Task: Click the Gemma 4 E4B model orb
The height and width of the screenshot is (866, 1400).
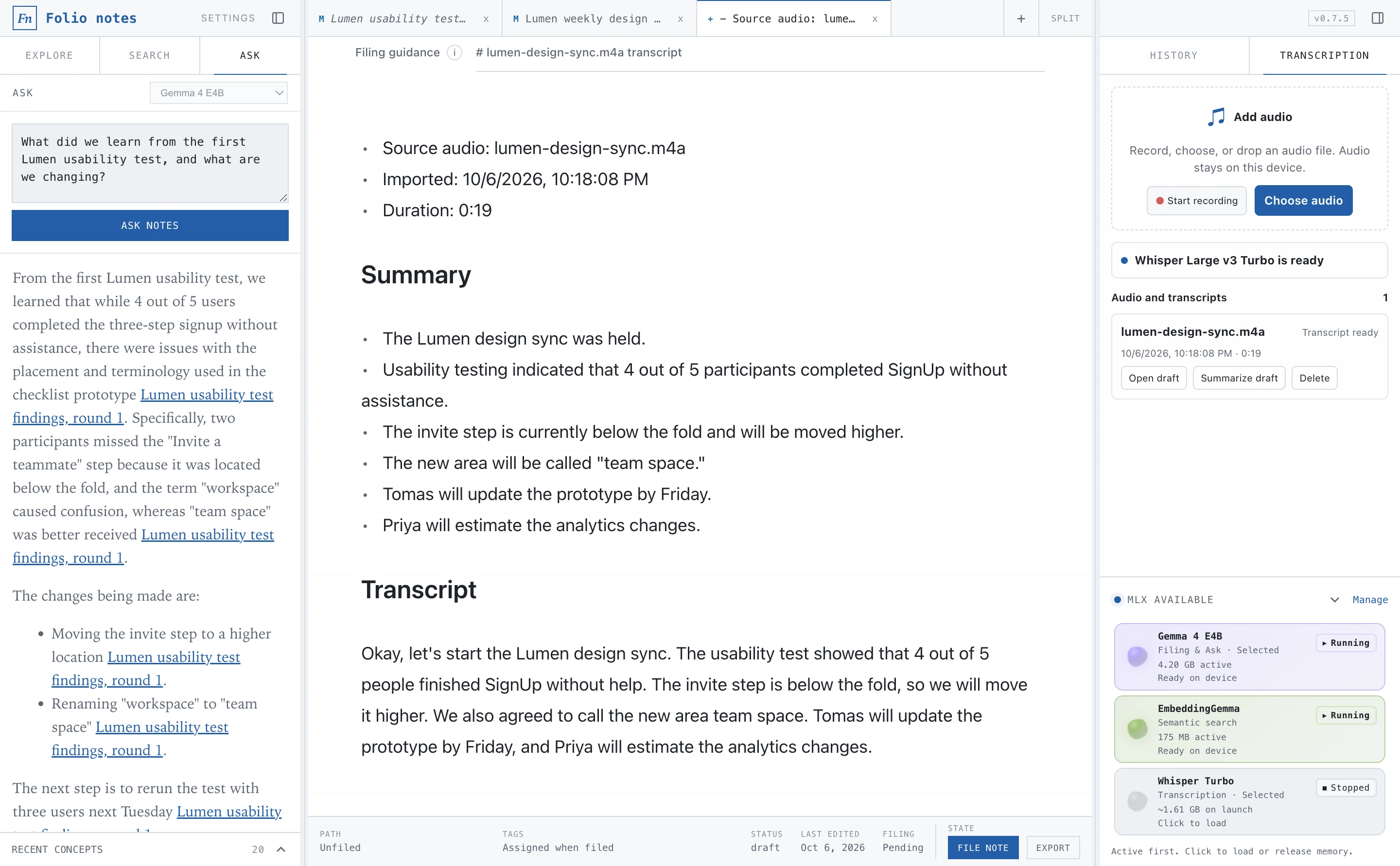Action: (x=1137, y=657)
